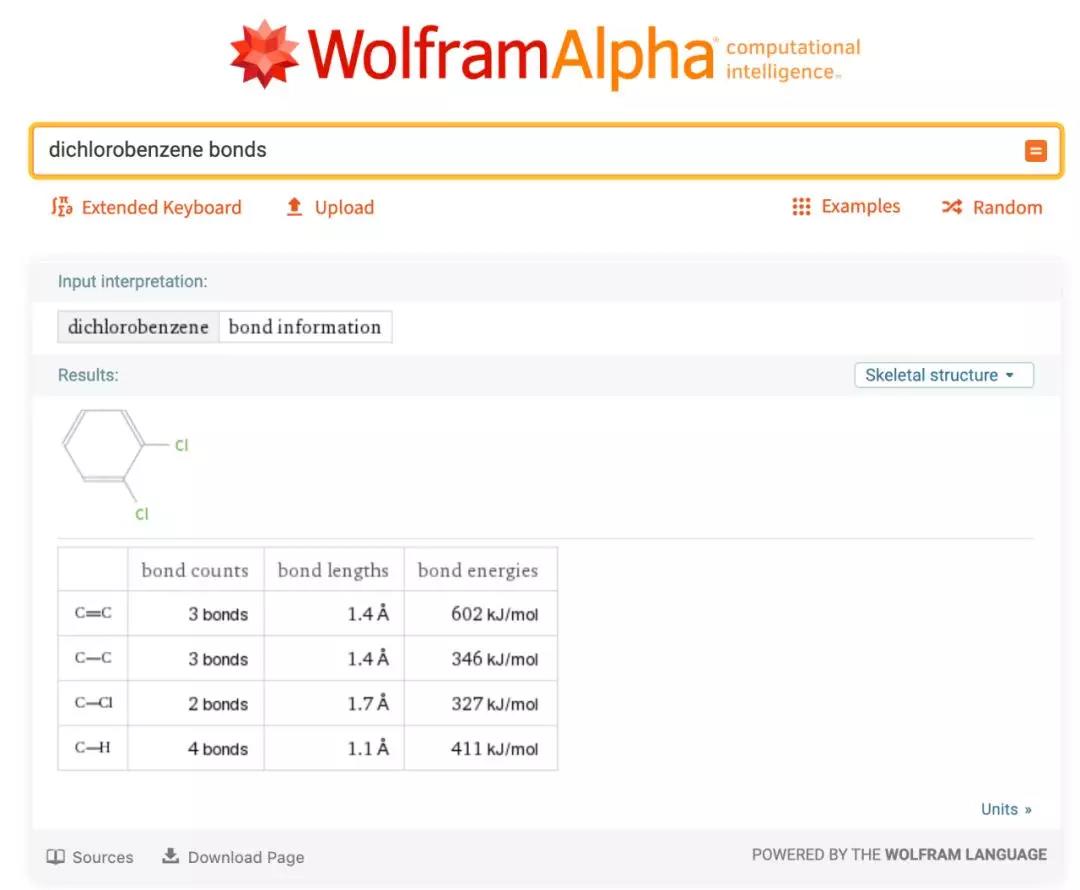This screenshot has width=1080, height=890.
Task: Click the Examples grid icon
Action: tap(801, 207)
